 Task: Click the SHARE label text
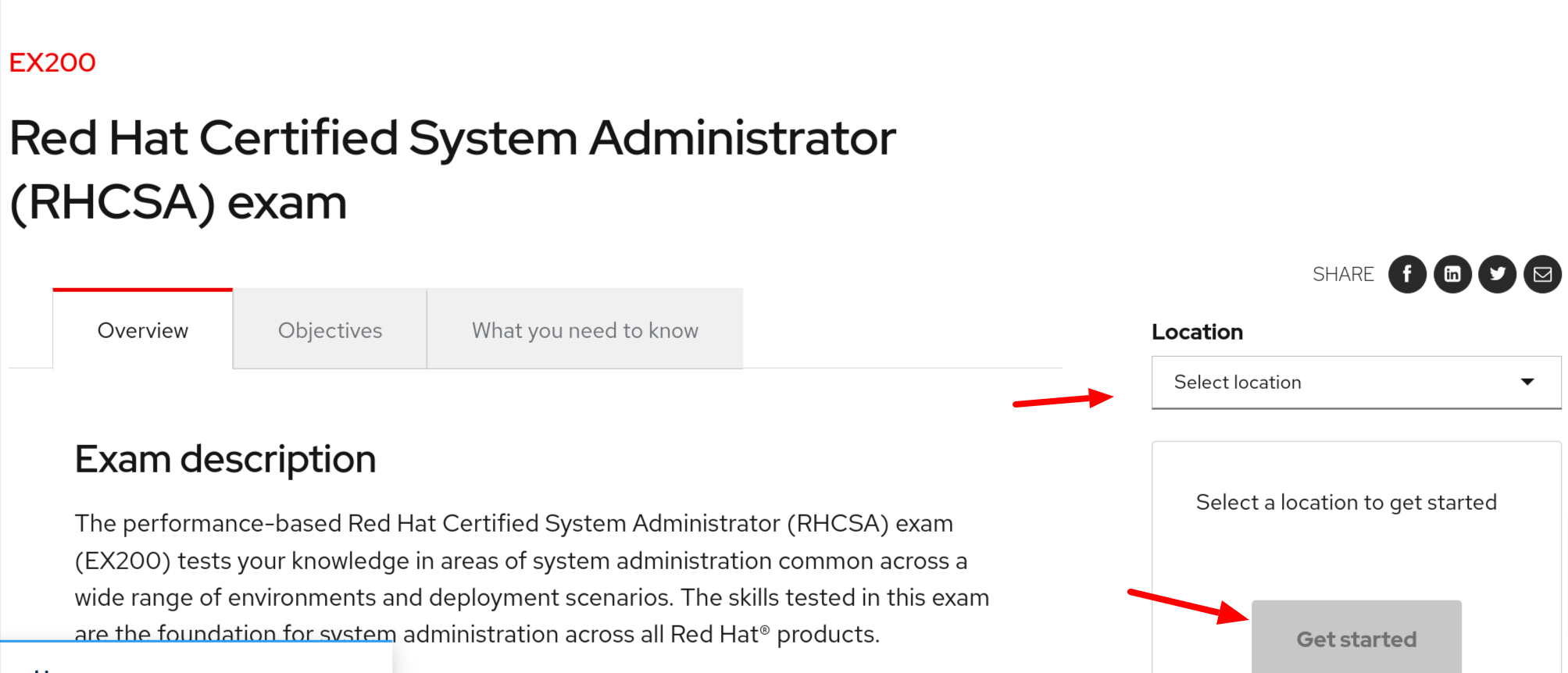[1343, 274]
